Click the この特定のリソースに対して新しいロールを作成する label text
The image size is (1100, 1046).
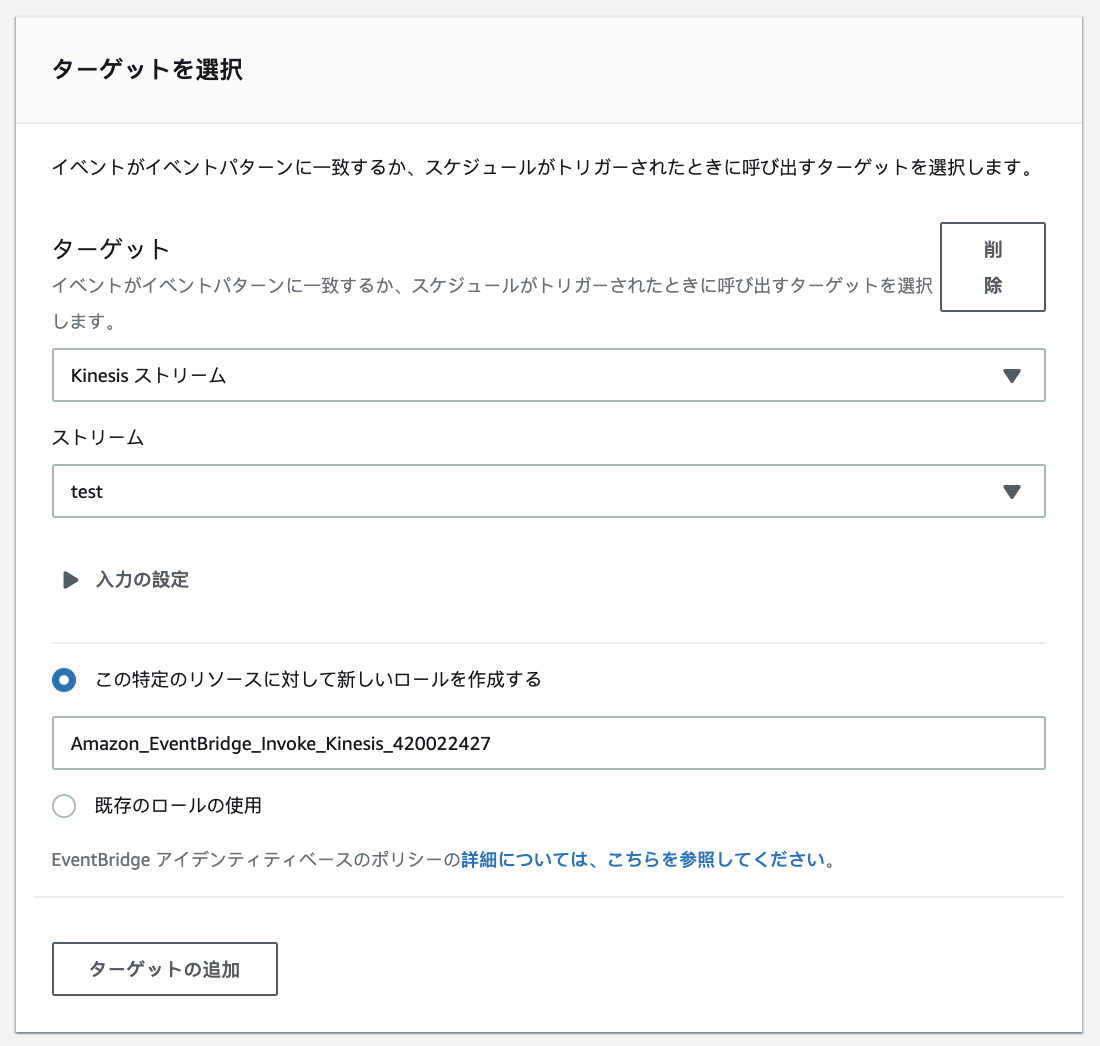coord(318,680)
